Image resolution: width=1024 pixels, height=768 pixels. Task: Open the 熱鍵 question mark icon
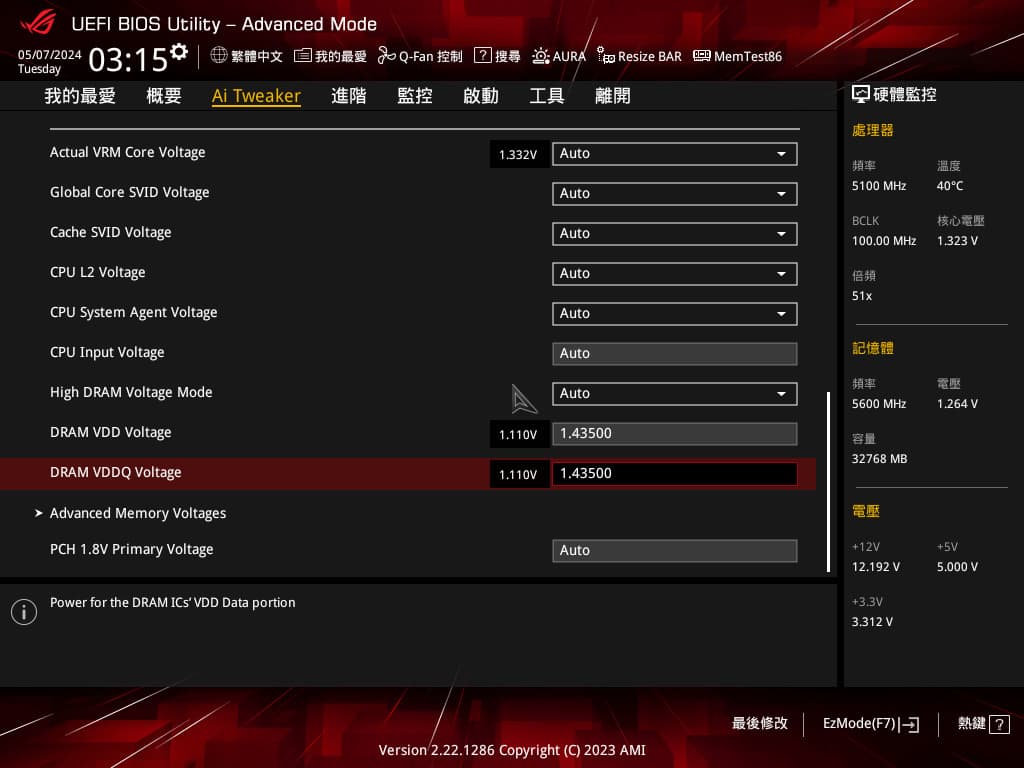(x=999, y=724)
